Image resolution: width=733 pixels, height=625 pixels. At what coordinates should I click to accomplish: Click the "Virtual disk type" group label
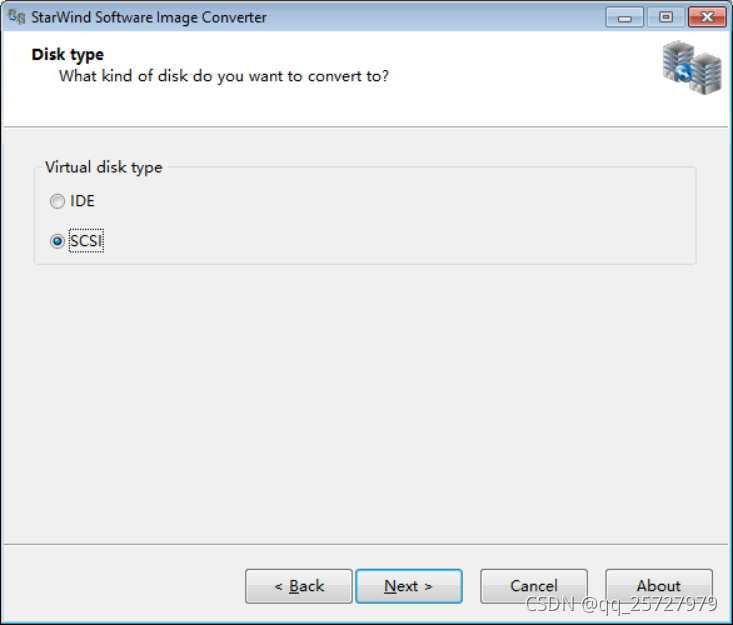pos(103,167)
